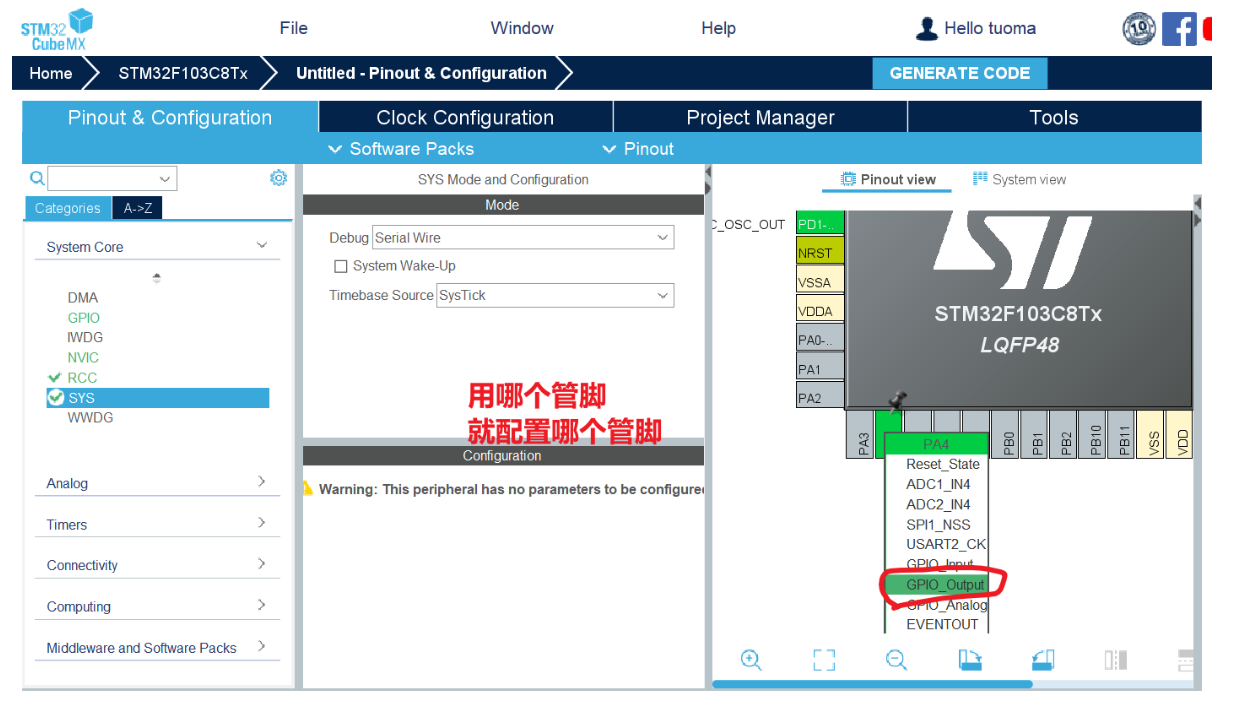
Task: Click the System view grid icon
Action: pos(980,178)
